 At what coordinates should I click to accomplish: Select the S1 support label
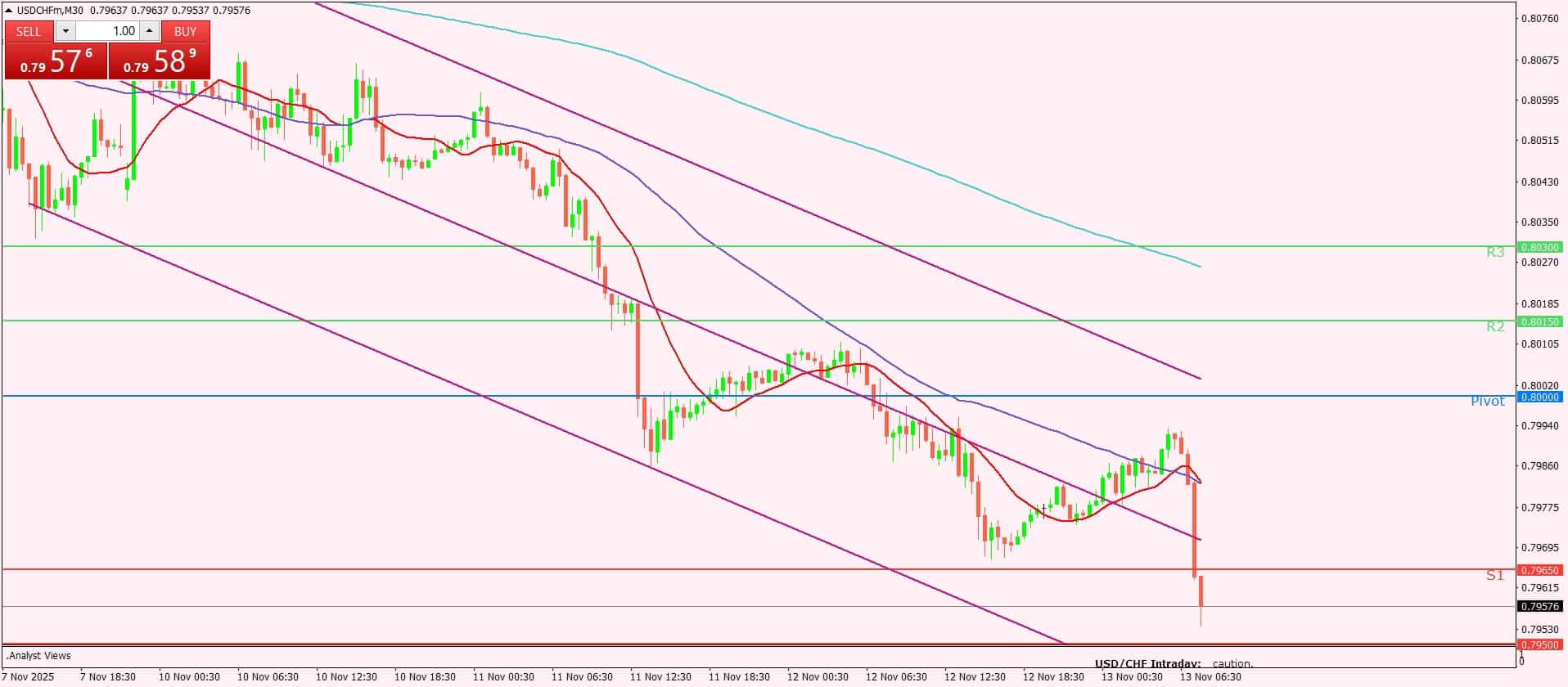1495,575
